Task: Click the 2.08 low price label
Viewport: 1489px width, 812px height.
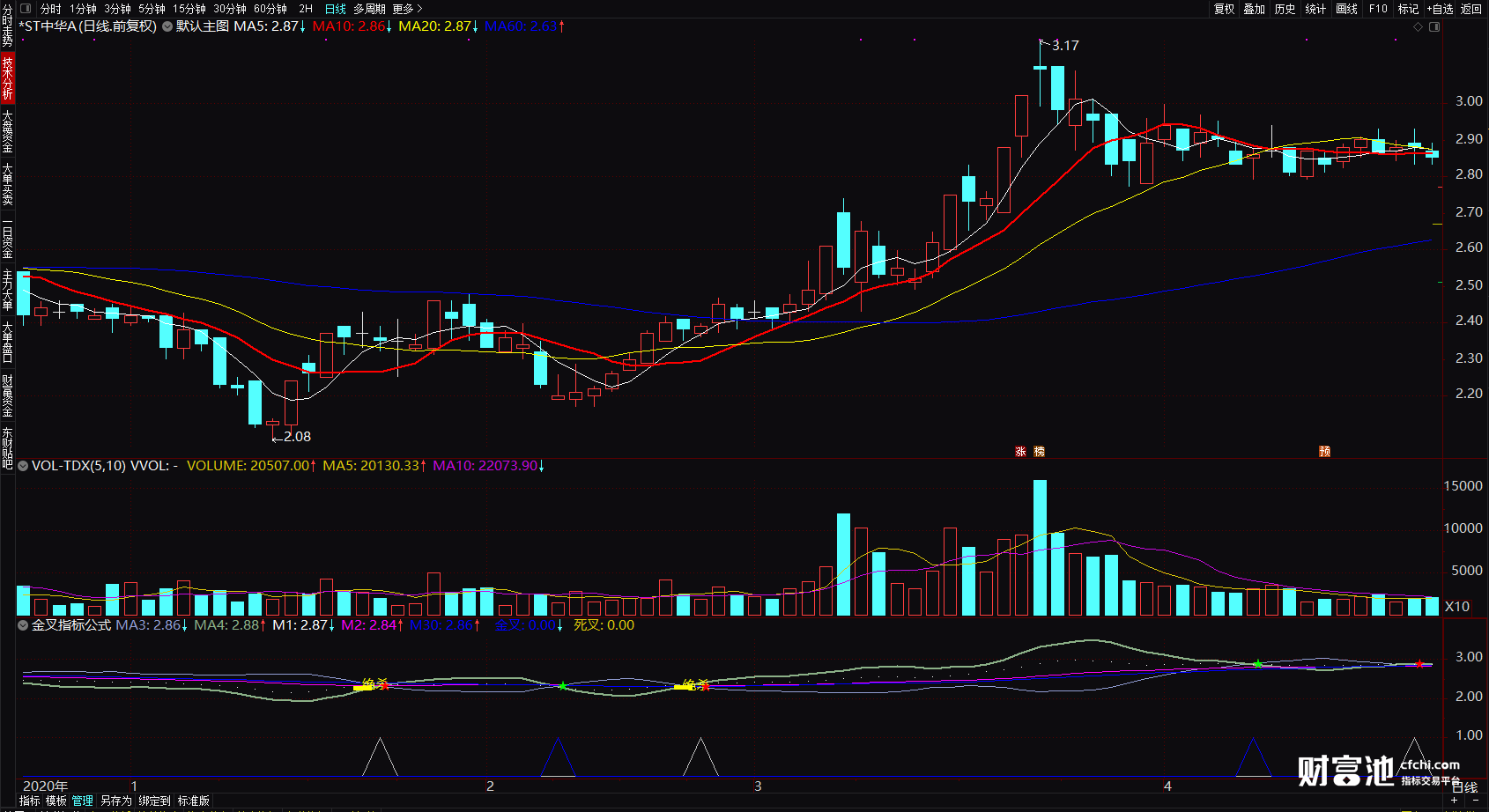Action: 297,437
